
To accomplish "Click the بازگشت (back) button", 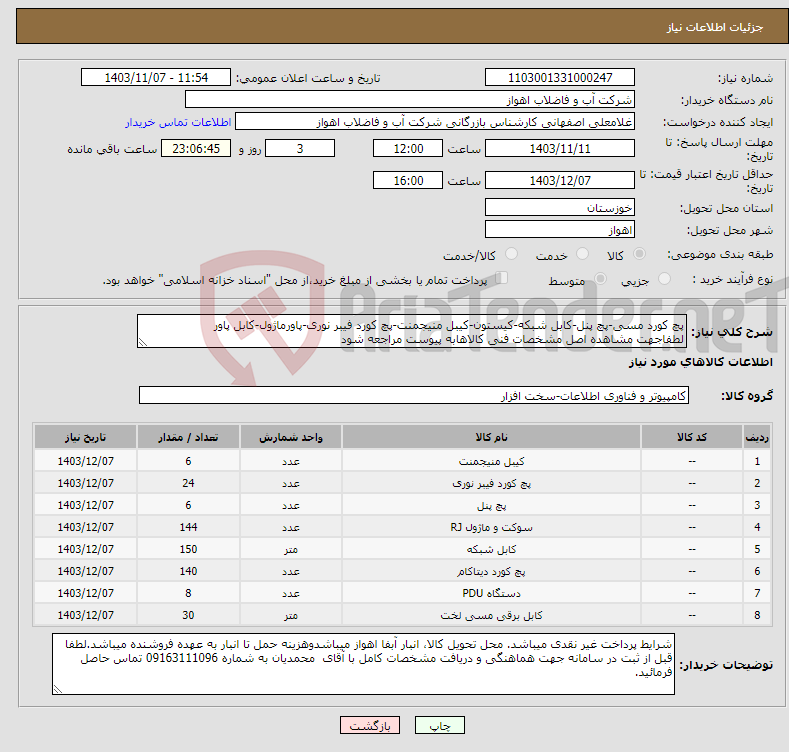I will [x=370, y=725].
